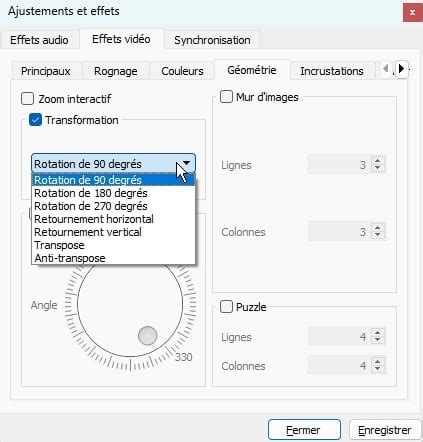Enable the Zoom interactif checkbox
The width and height of the screenshot is (423, 442).
point(27,99)
